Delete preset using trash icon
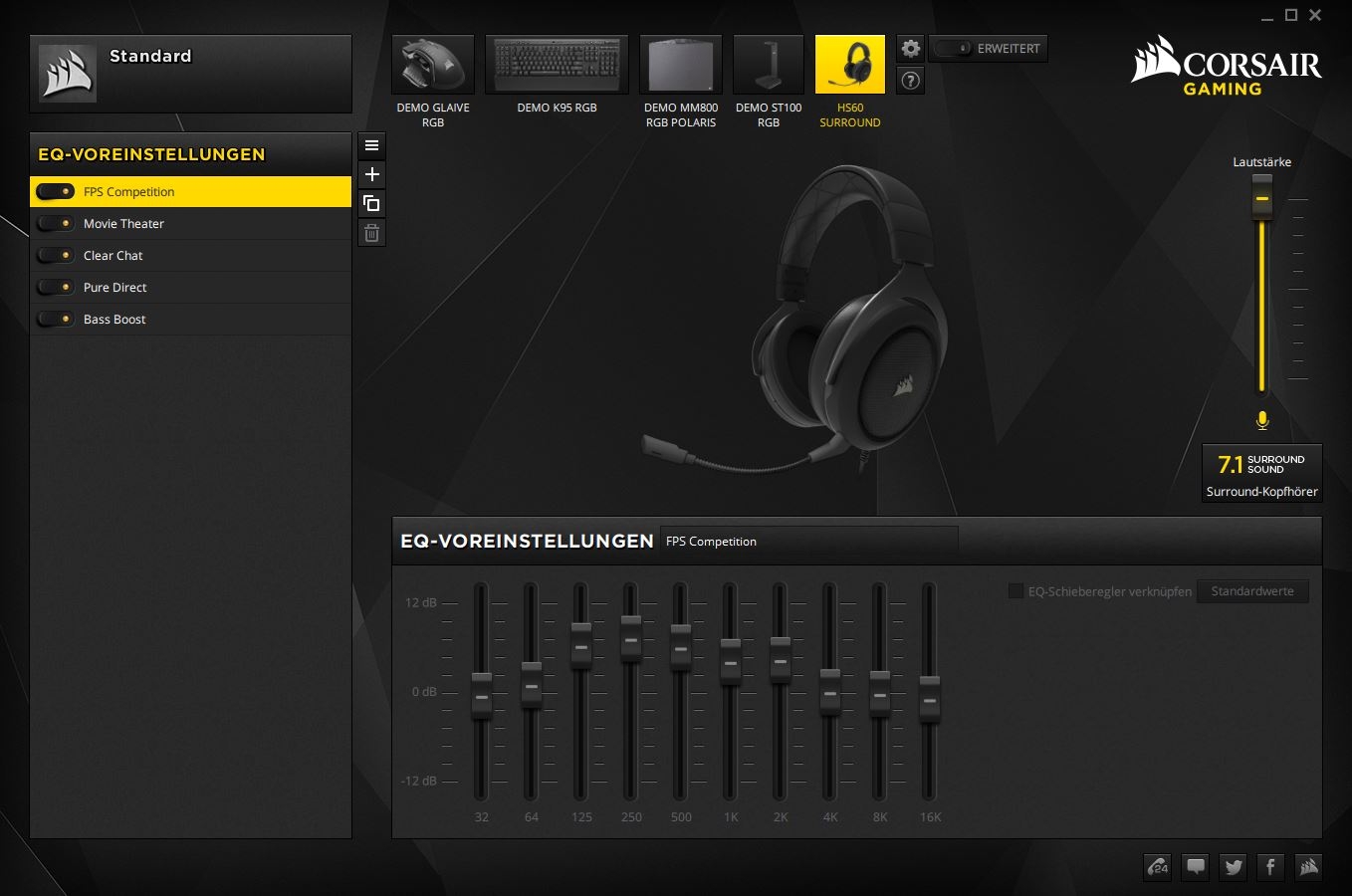 pyautogui.click(x=371, y=233)
